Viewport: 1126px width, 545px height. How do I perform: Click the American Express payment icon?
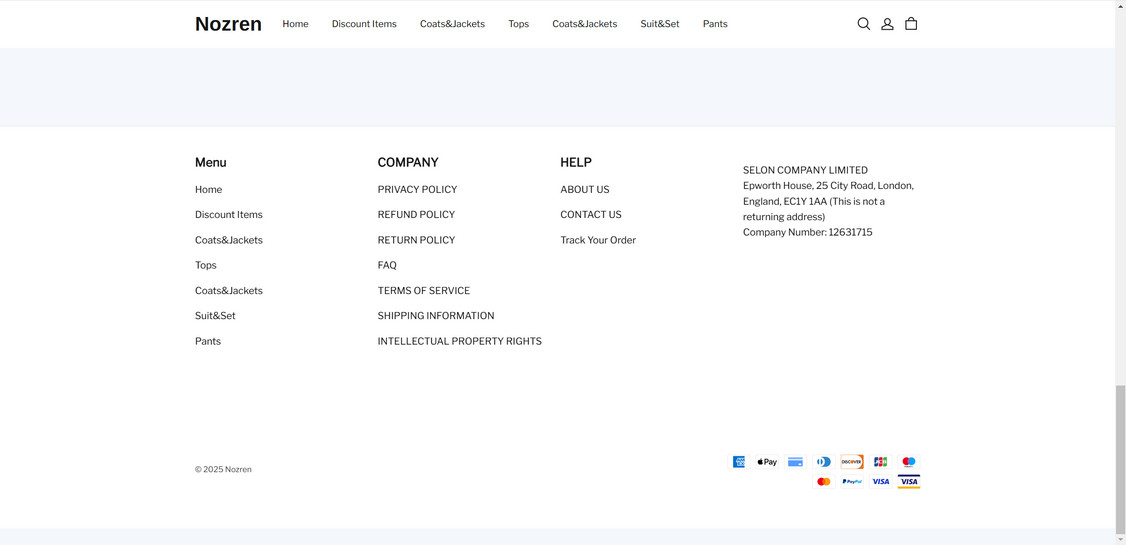click(738, 462)
